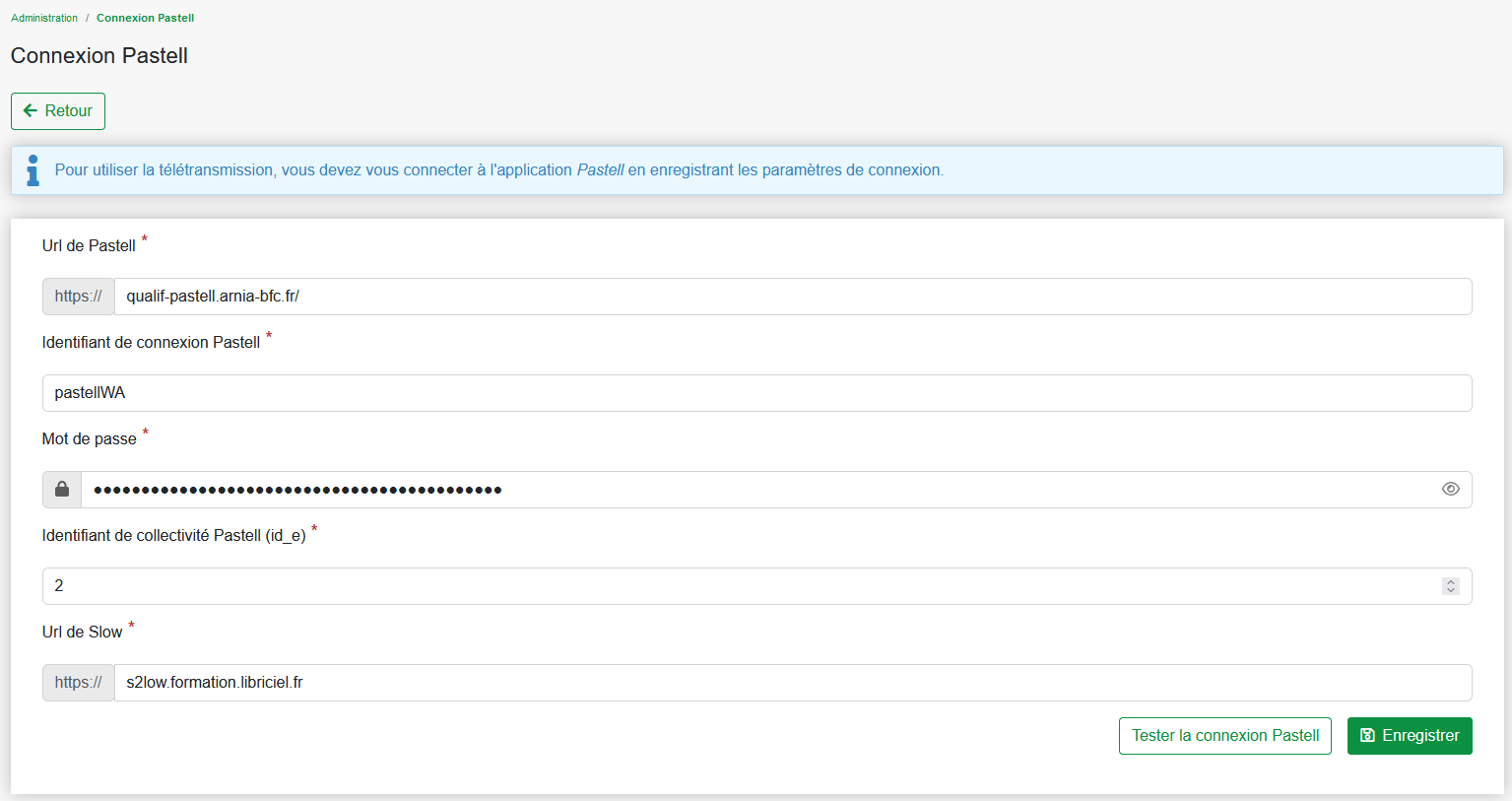Go back using the Retour button
Image resolution: width=1512 pixels, height=801 pixels.
pyautogui.click(x=58, y=111)
